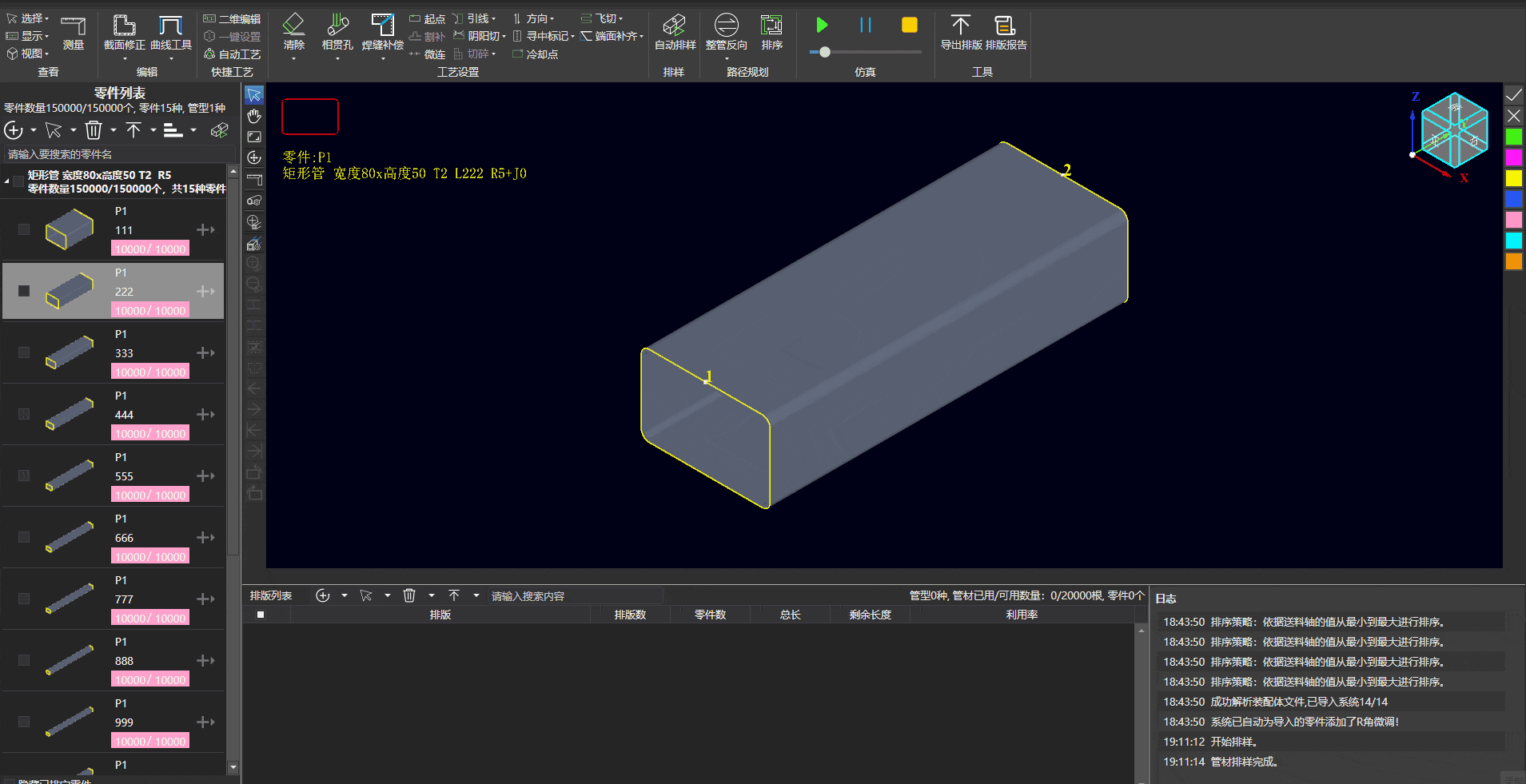Open the 显示 dropdown
1526x784 pixels.
28,36
